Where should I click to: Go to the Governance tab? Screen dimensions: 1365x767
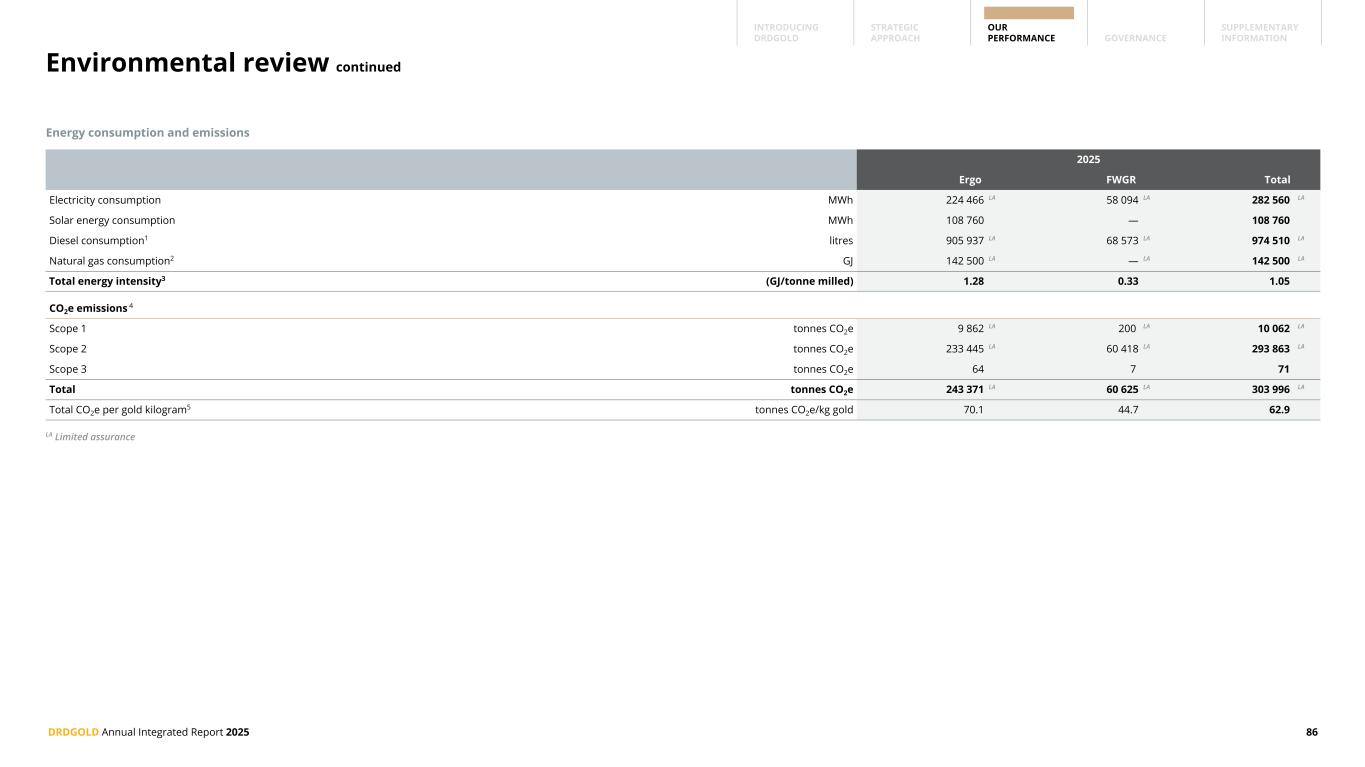click(x=1135, y=38)
